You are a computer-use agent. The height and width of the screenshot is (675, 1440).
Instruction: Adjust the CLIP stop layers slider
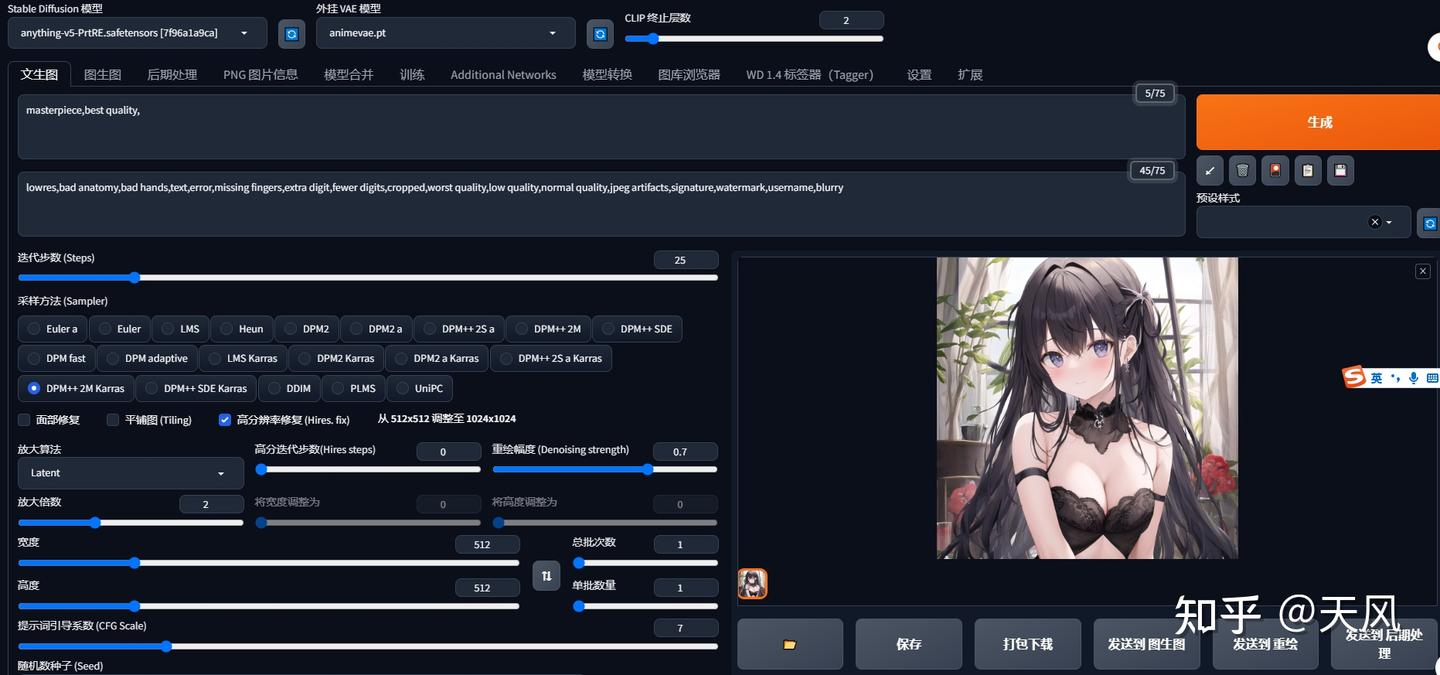coord(754,39)
